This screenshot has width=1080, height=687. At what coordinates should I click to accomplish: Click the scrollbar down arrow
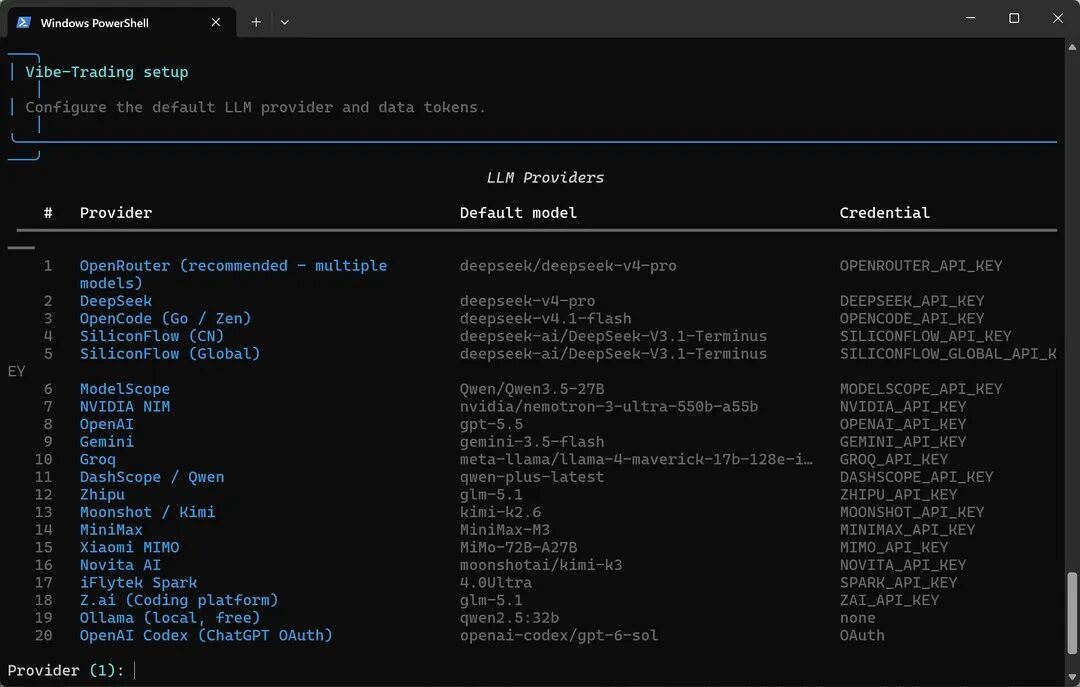click(1072, 677)
